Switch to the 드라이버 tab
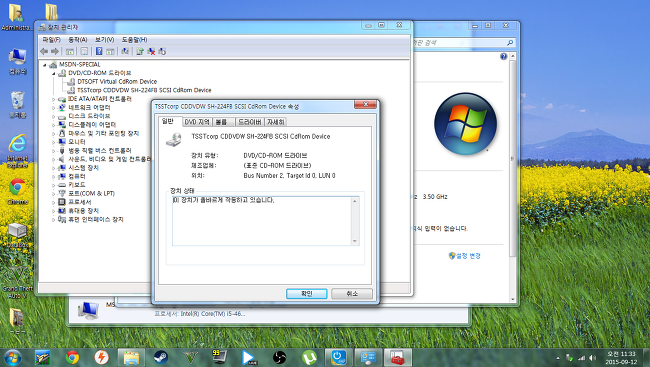This screenshot has width=650, height=367. 250,122
